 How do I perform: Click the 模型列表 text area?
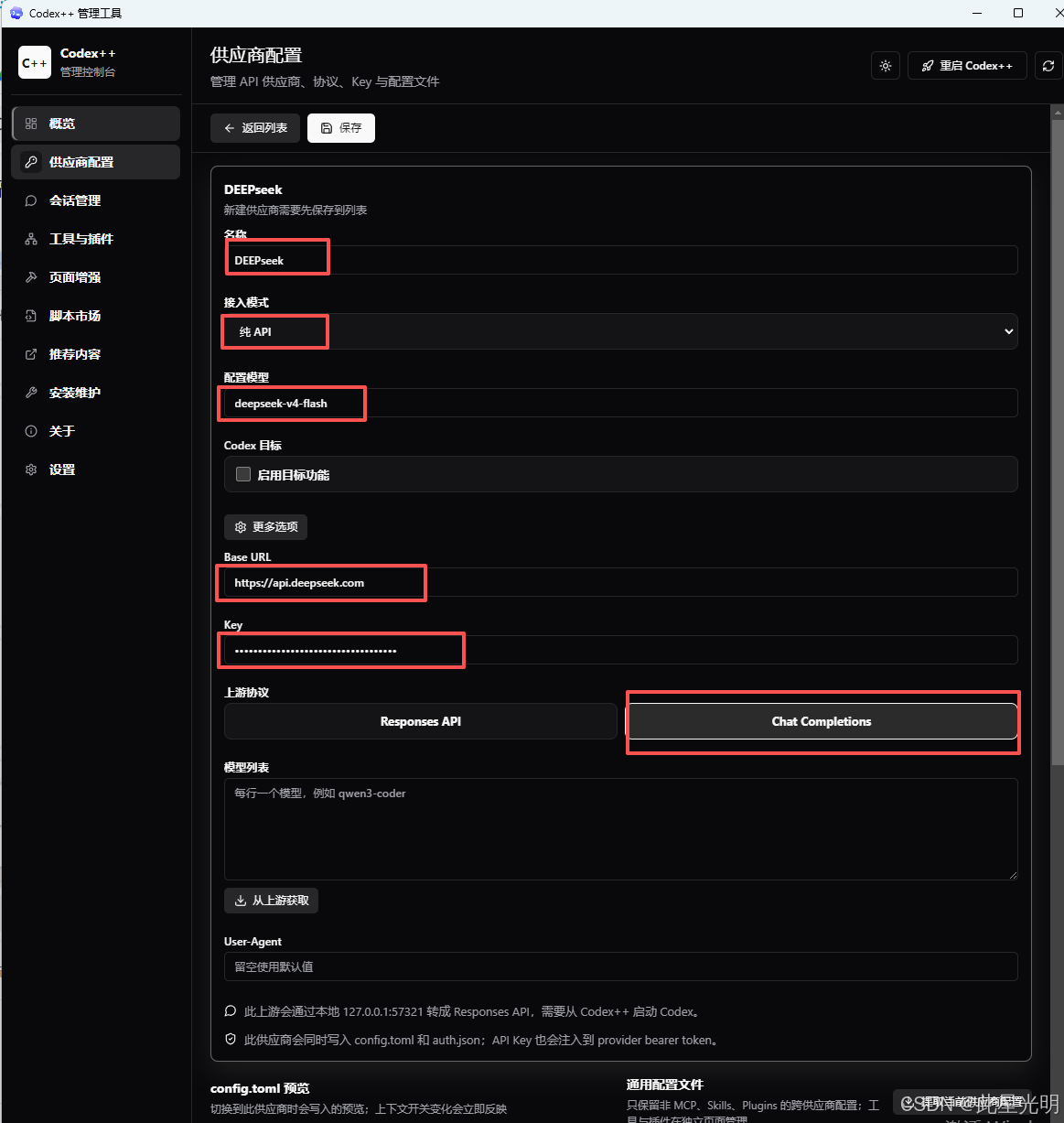coord(620,829)
